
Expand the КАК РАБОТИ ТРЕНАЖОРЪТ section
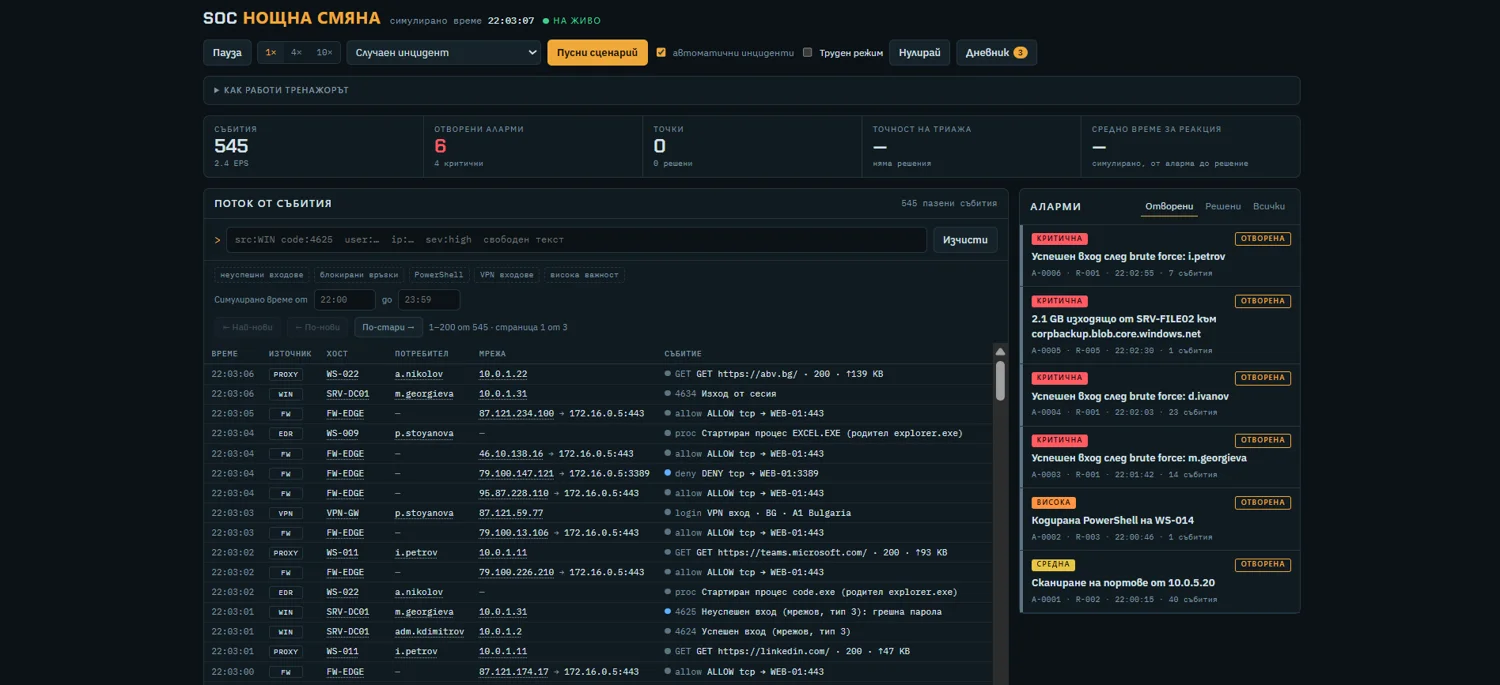click(x=751, y=90)
